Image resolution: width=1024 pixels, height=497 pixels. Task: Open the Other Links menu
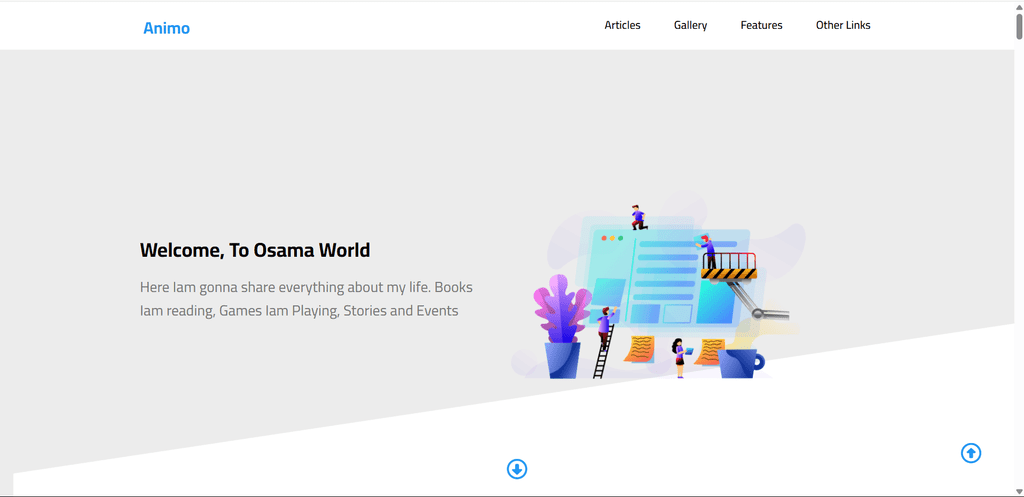(843, 25)
